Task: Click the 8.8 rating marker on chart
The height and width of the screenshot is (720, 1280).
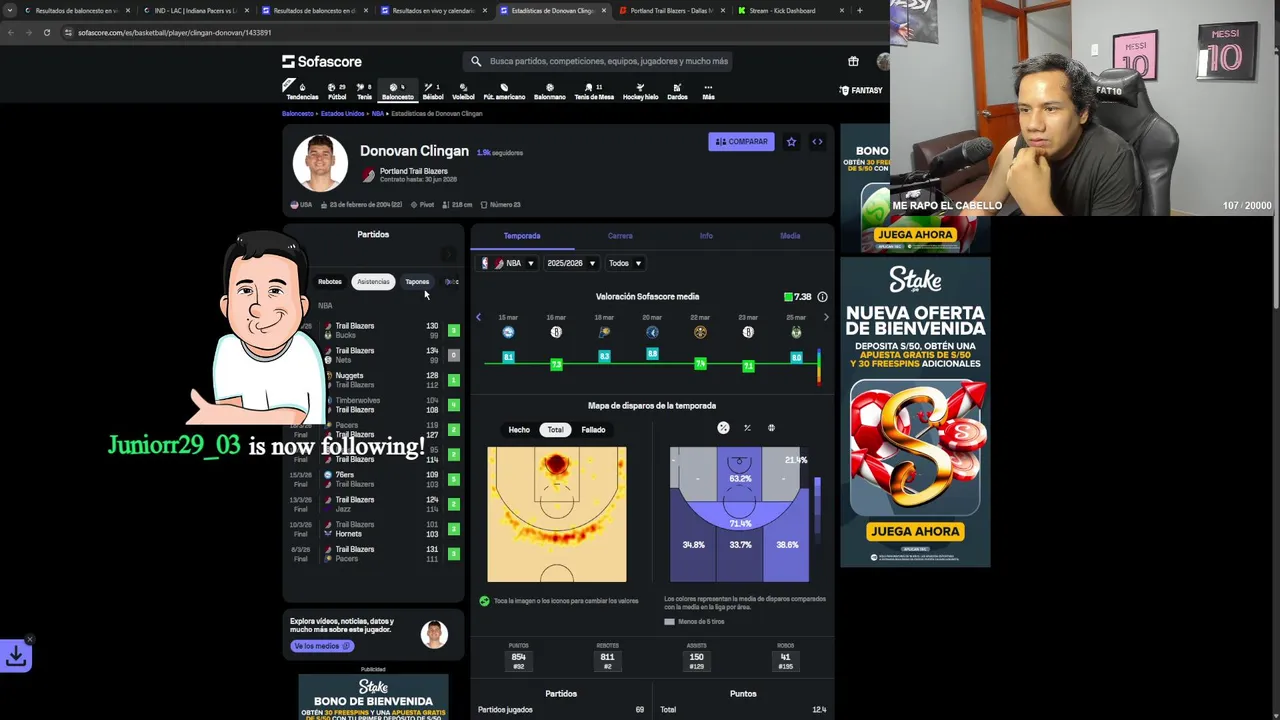Action: [652, 354]
